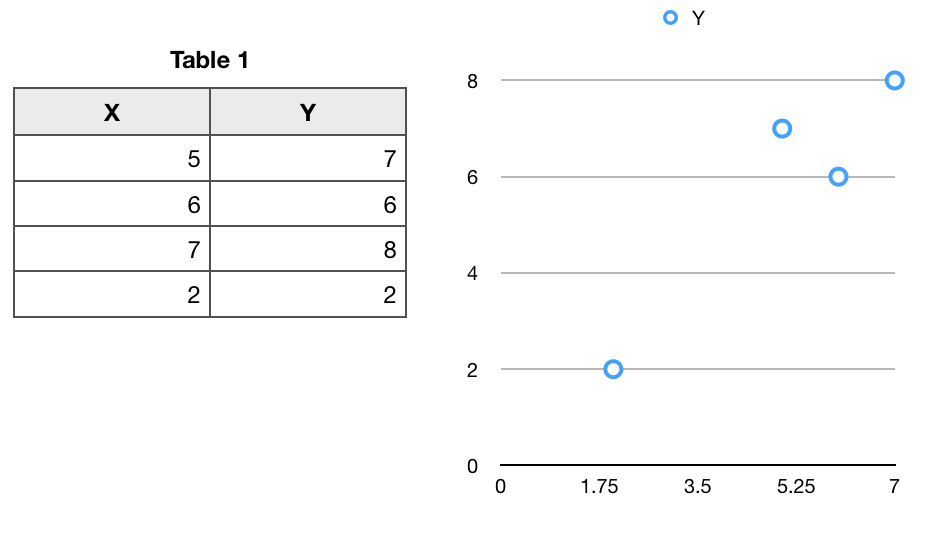Click the X cell containing 7

point(112,249)
